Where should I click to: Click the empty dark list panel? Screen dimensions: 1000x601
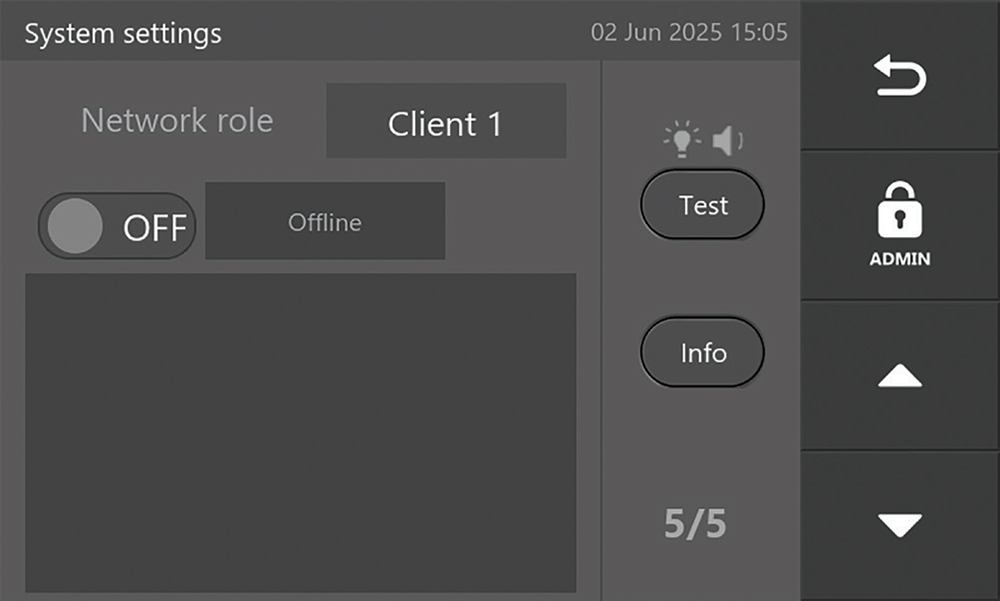pyautogui.click(x=300, y=432)
